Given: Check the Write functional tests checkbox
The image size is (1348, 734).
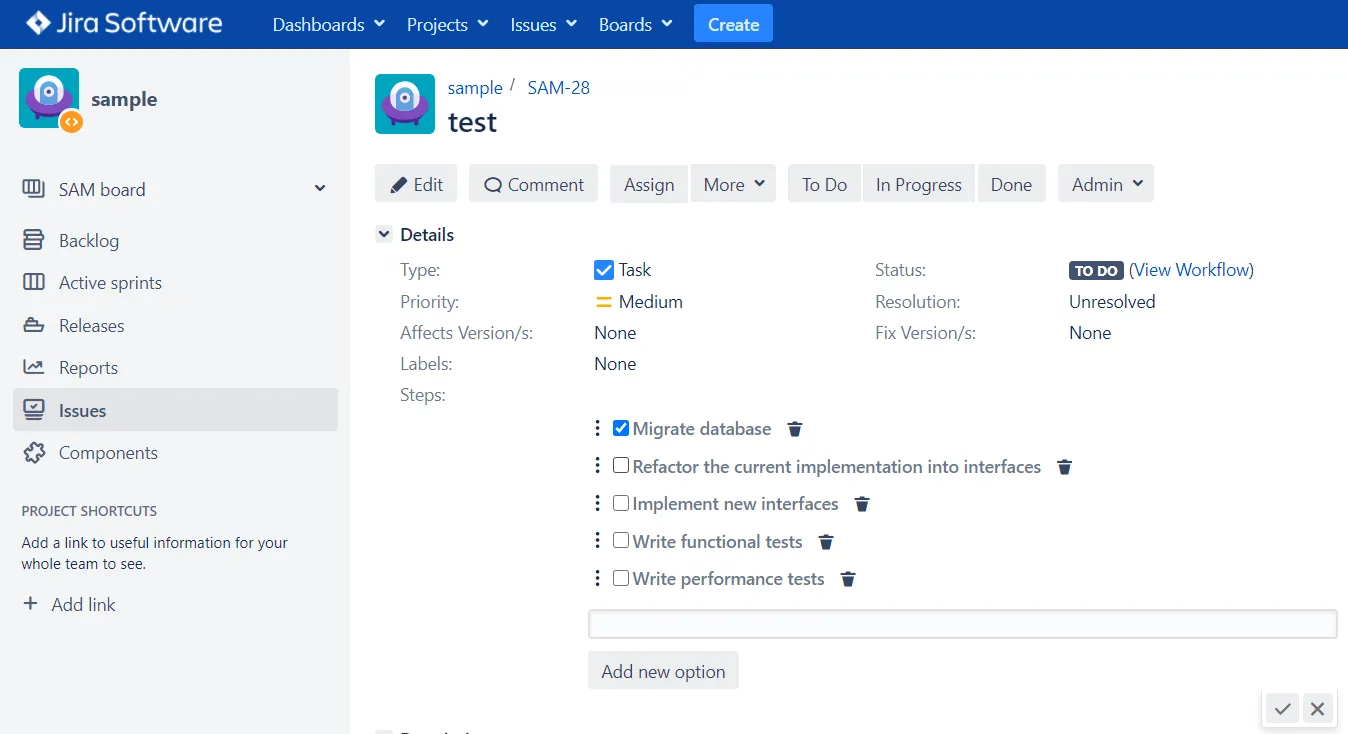Looking at the screenshot, I should click(621, 540).
